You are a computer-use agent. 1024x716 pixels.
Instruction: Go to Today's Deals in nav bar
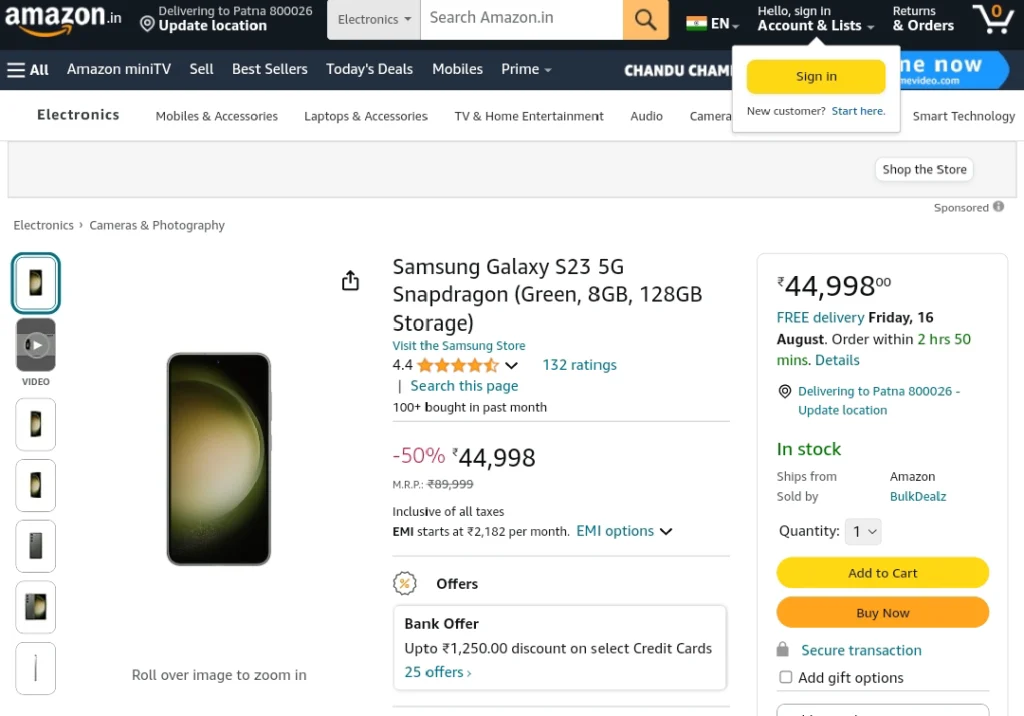(370, 69)
